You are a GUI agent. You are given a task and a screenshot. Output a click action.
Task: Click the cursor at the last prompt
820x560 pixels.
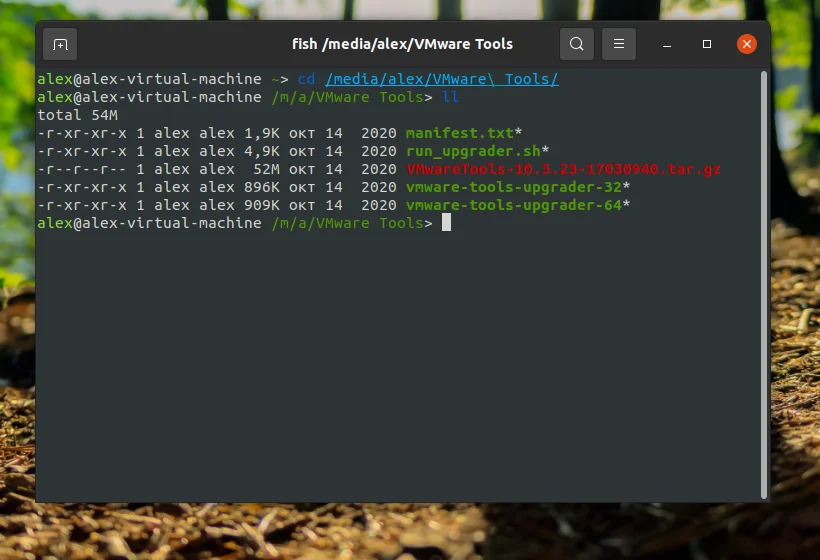tap(446, 222)
